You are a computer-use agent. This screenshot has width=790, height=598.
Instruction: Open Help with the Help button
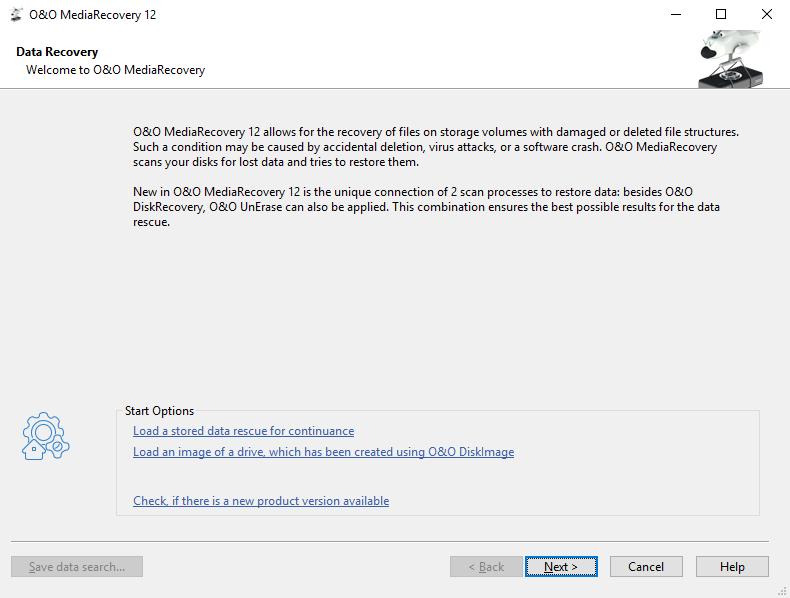point(732,567)
